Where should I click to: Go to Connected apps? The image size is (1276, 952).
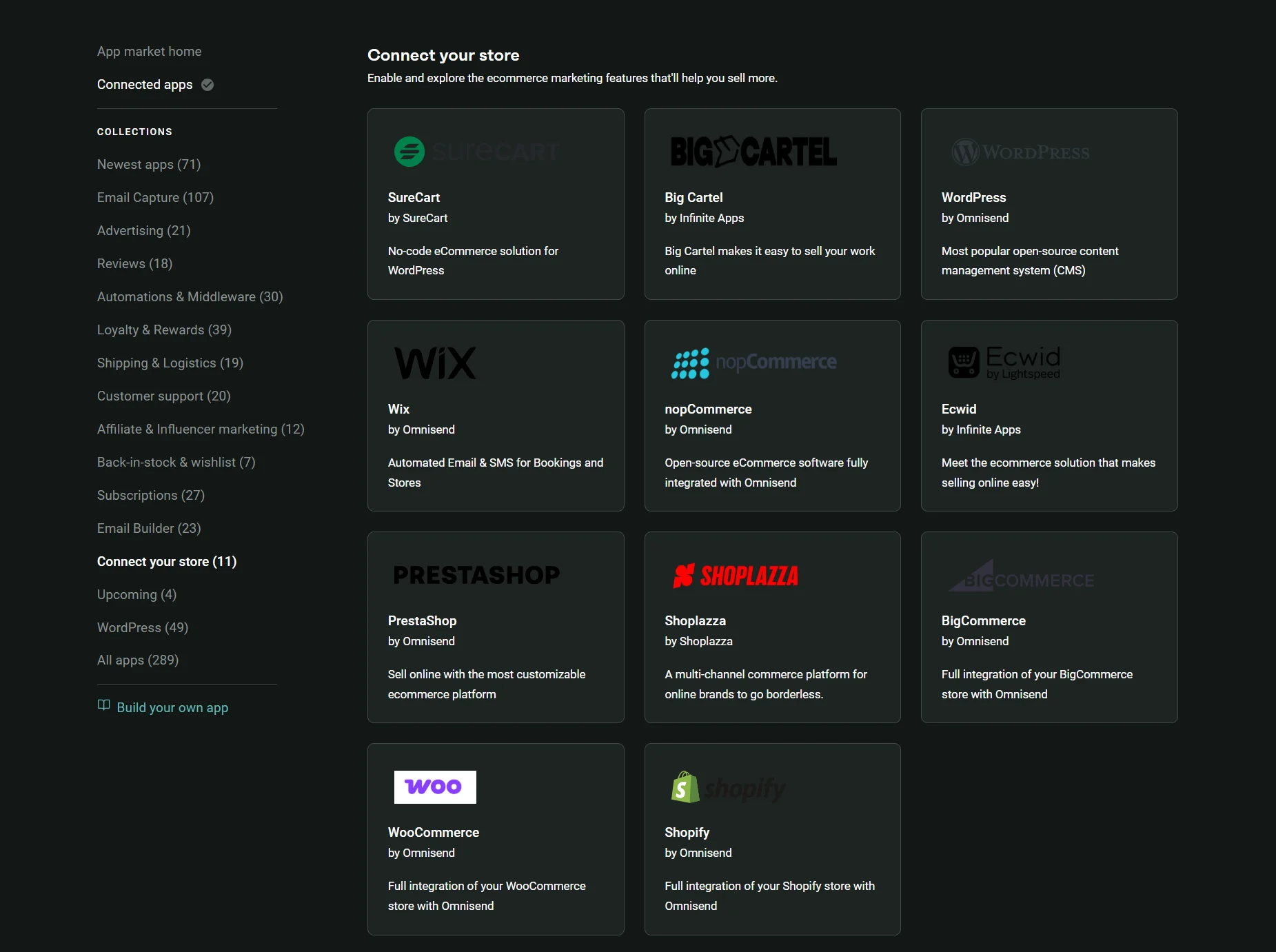pos(145,85)
